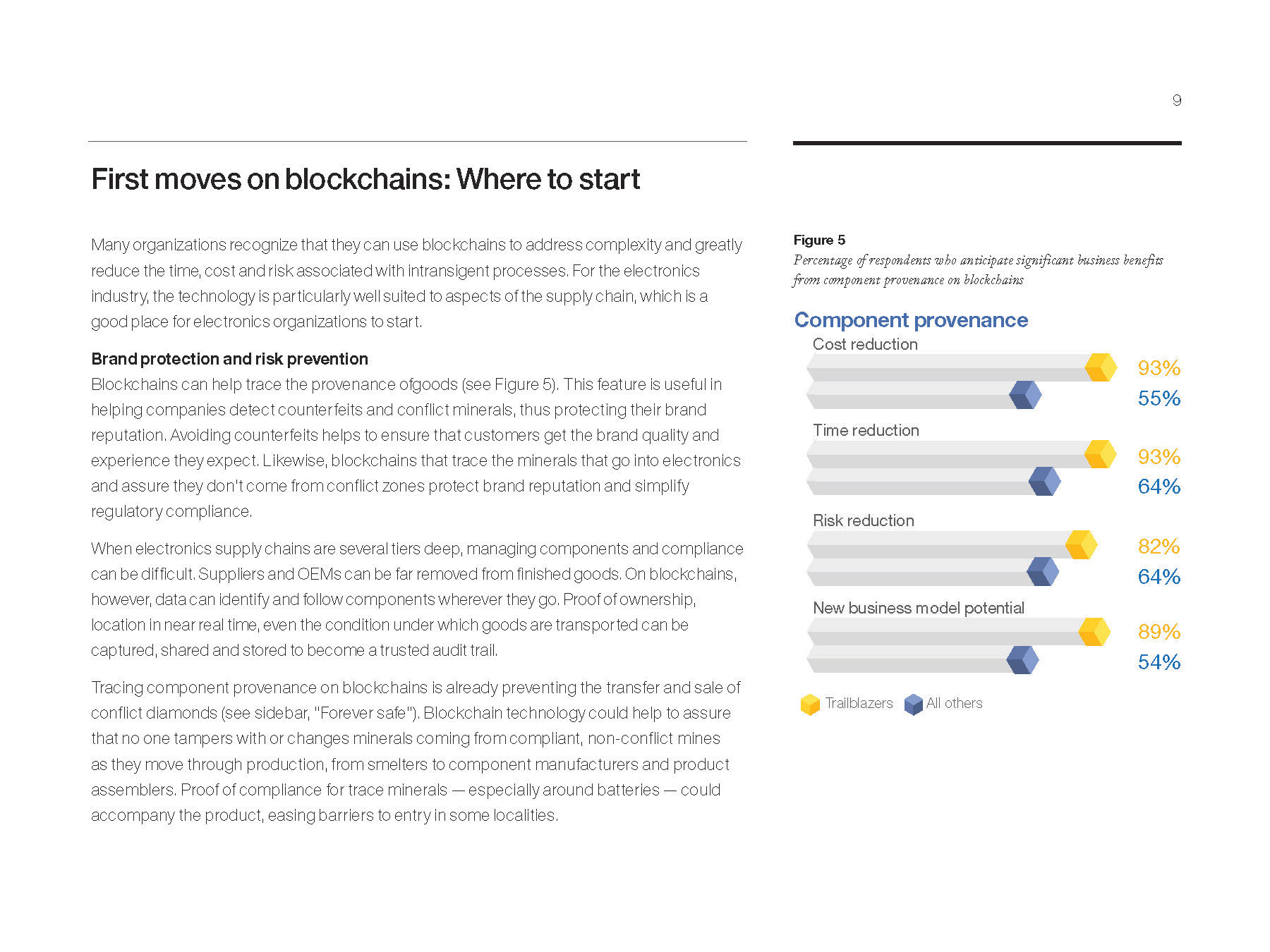Click the Cost reduction category label
This screenshot has width=1270, height=952.
point(865,344)
